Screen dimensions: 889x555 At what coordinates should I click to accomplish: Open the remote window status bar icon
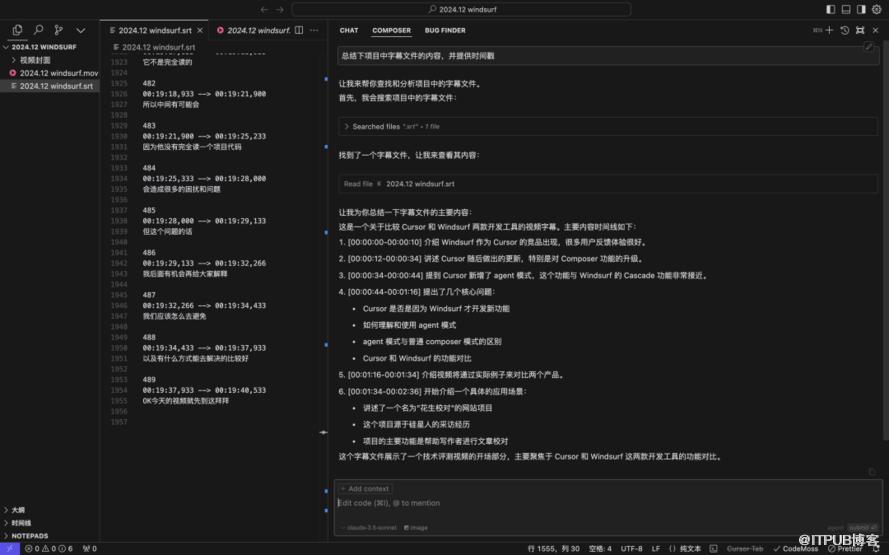pos(10,548)
